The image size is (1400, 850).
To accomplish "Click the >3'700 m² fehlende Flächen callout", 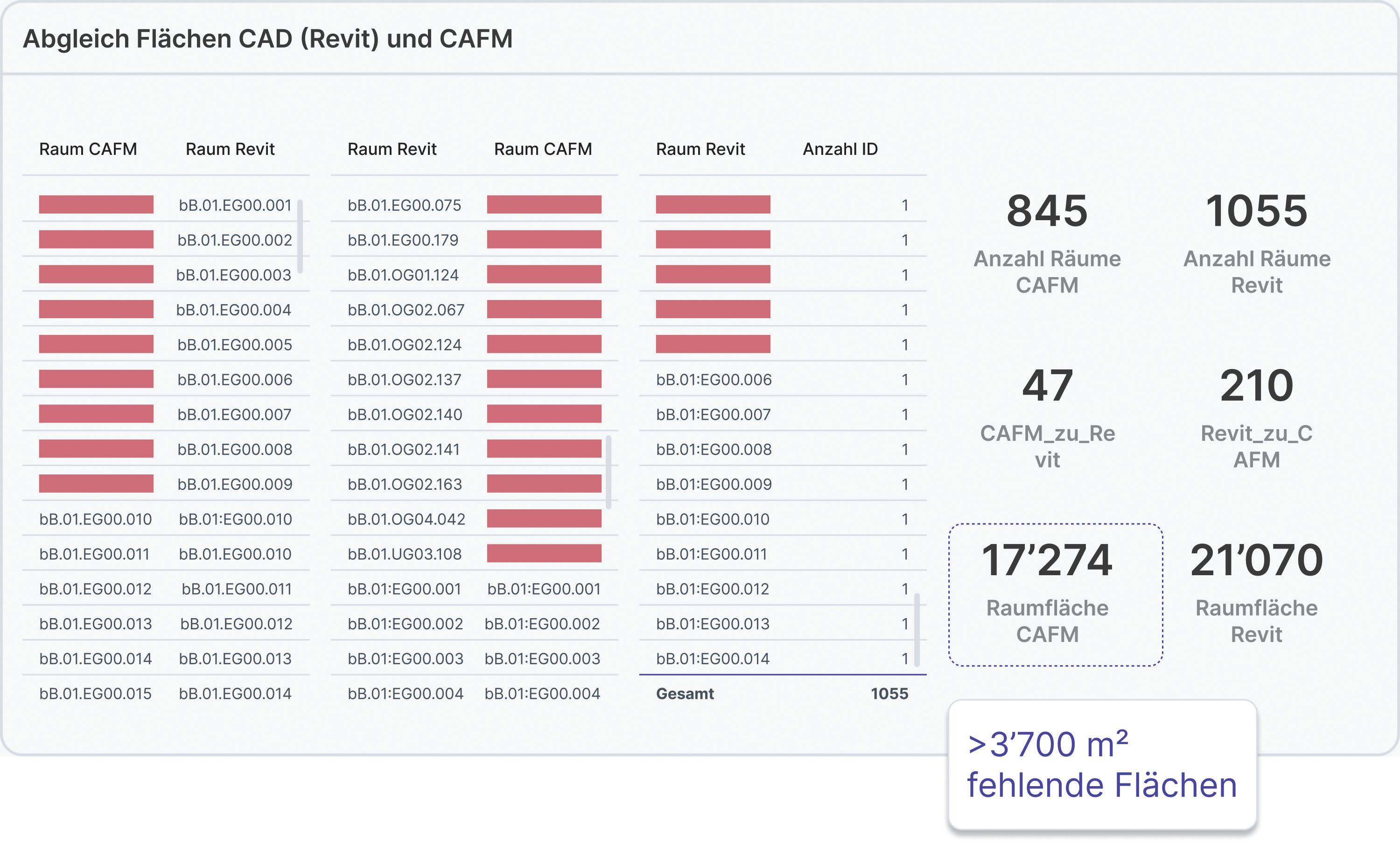I will coord(1102,764).
